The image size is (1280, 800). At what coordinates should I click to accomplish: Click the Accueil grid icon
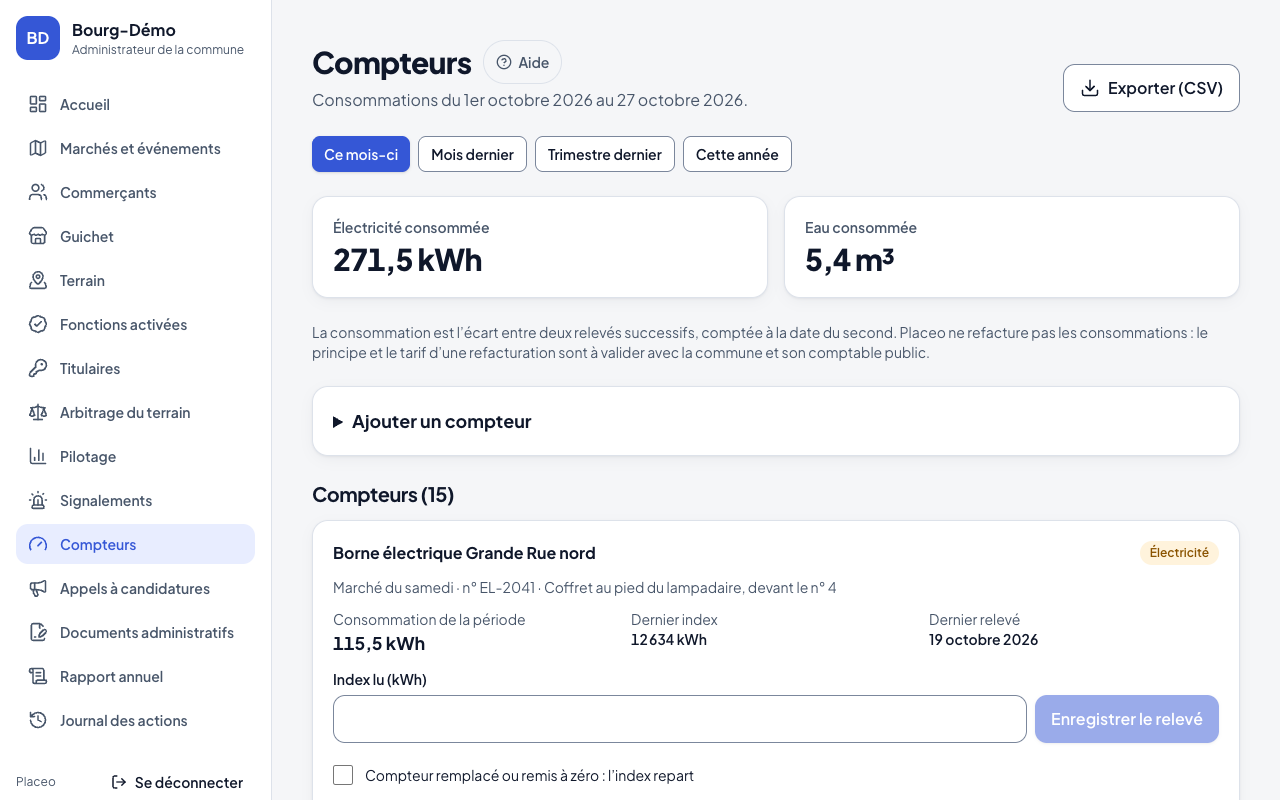point(38,105)
